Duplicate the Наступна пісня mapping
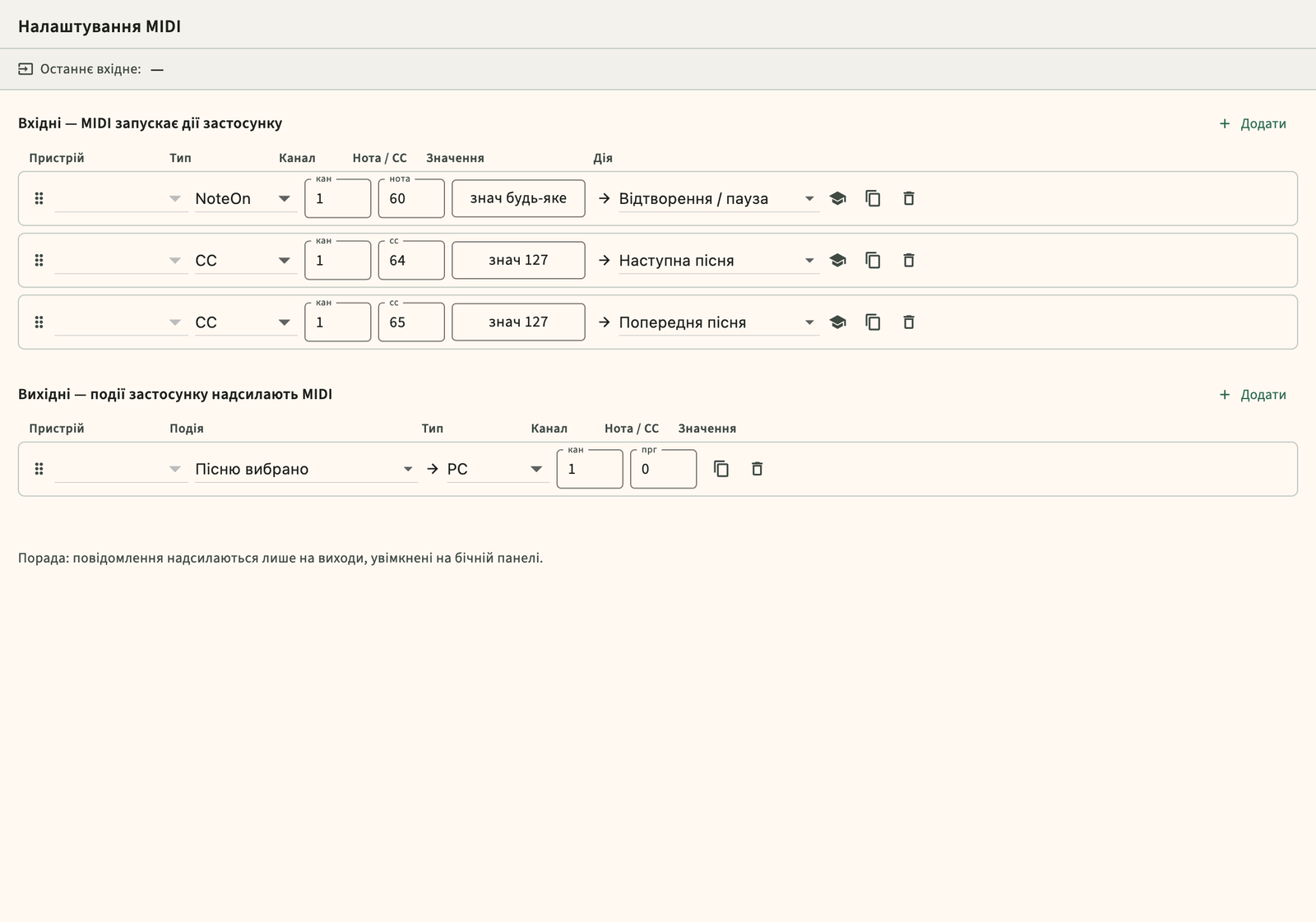The width and height of the screenshot is (1316, 922). click(873, 260)
